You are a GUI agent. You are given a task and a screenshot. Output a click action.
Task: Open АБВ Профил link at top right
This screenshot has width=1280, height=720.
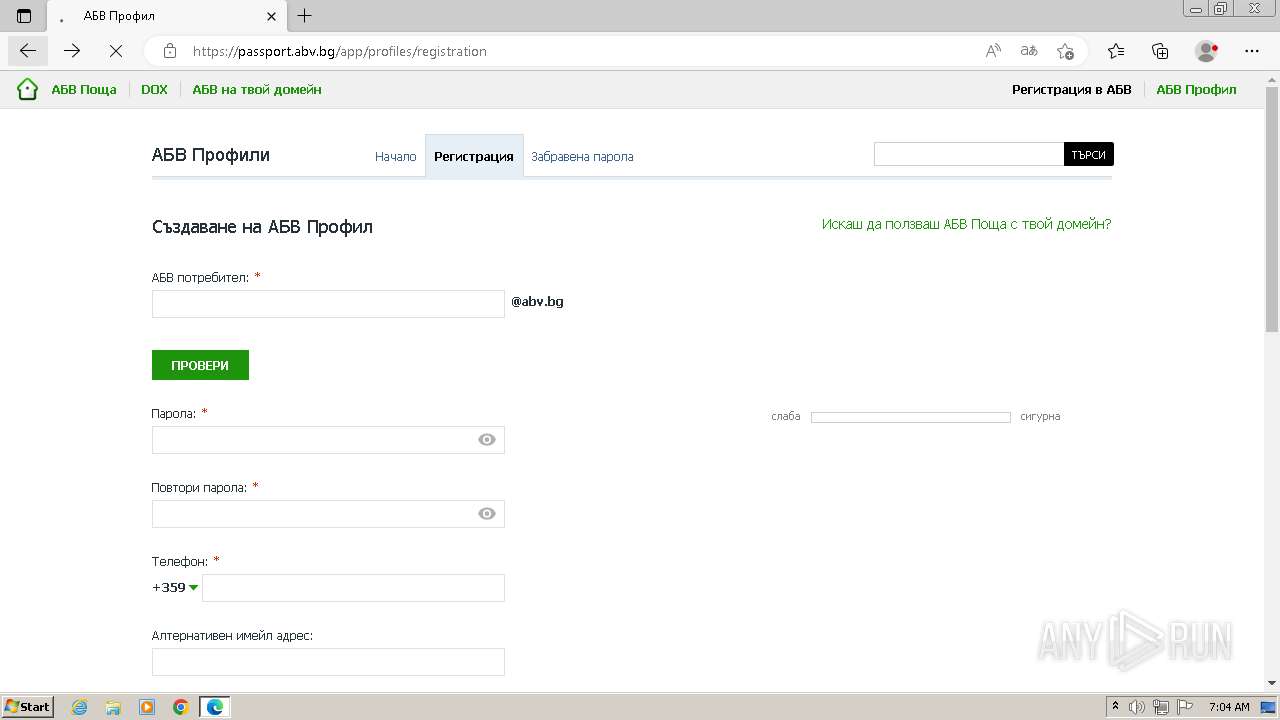(1196, 89)
